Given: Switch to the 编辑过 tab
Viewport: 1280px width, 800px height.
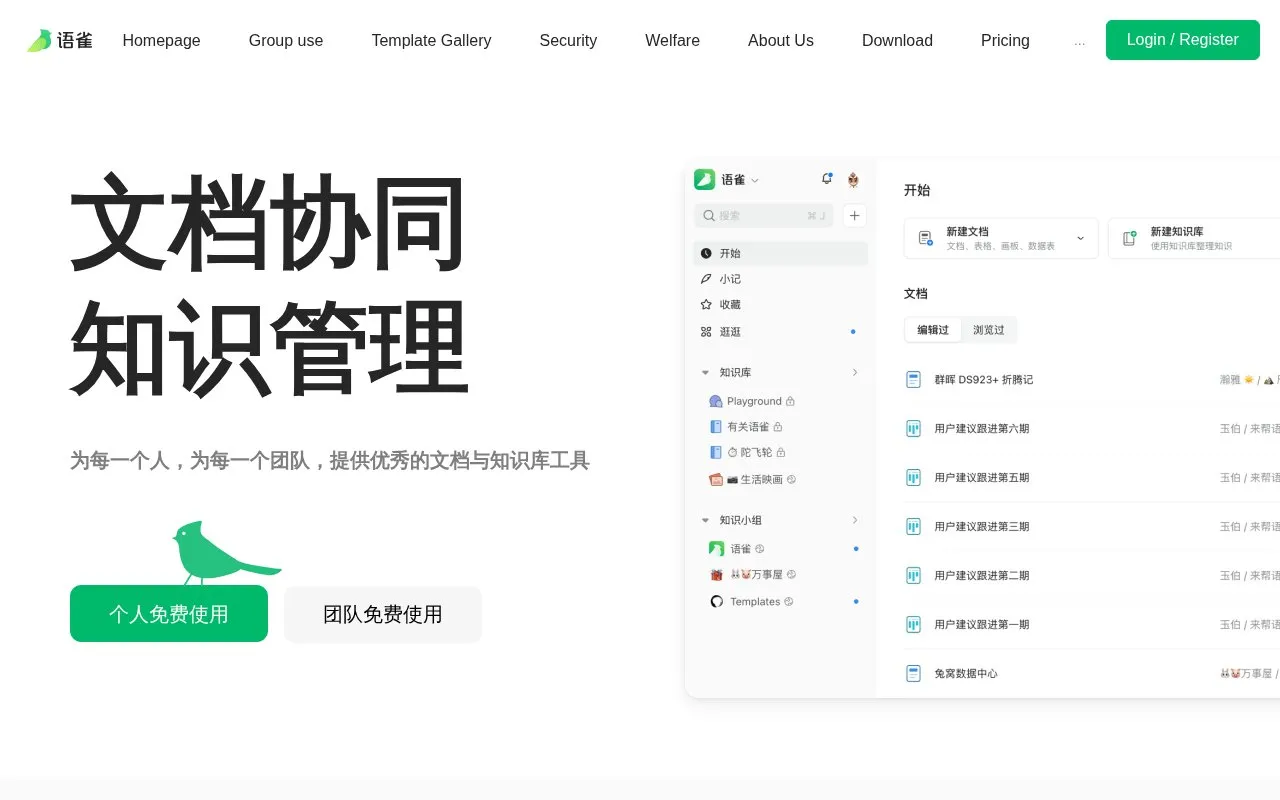Looking at the screenshot, I should point(933,330).
